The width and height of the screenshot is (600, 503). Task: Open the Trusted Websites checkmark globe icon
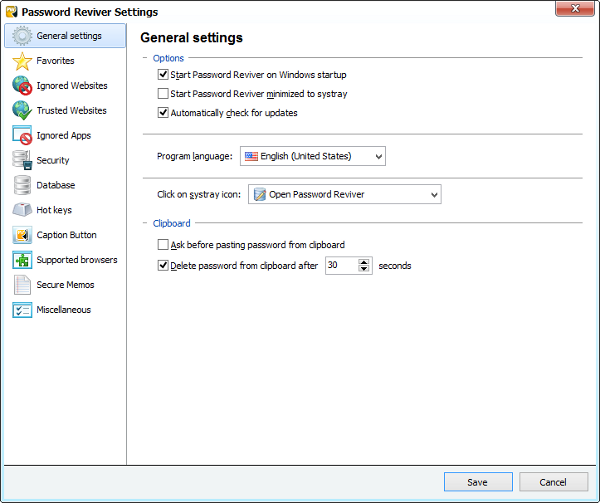(22, 111)
